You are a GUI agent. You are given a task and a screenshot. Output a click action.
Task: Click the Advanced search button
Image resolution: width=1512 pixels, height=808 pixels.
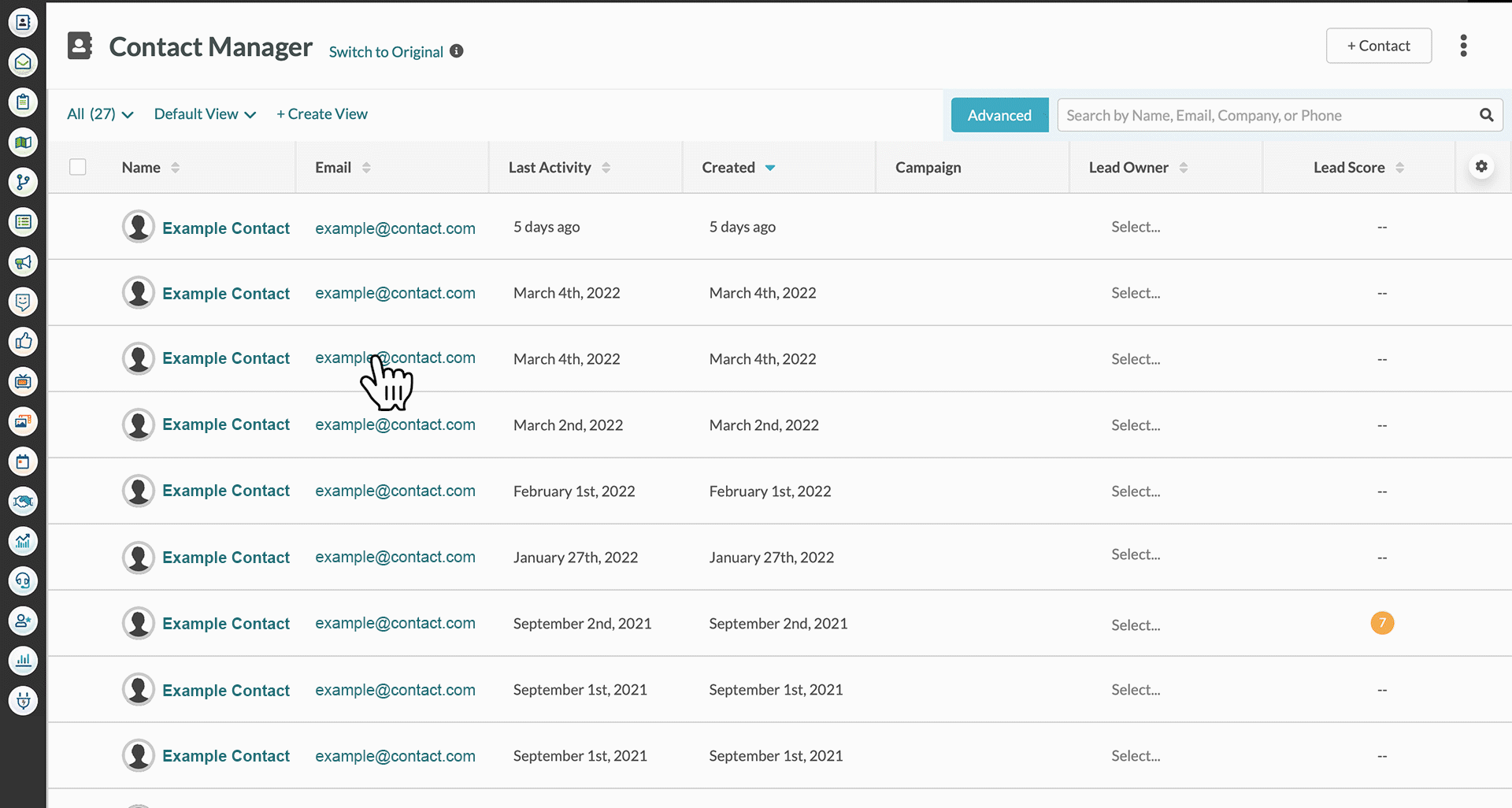point(999,115)
